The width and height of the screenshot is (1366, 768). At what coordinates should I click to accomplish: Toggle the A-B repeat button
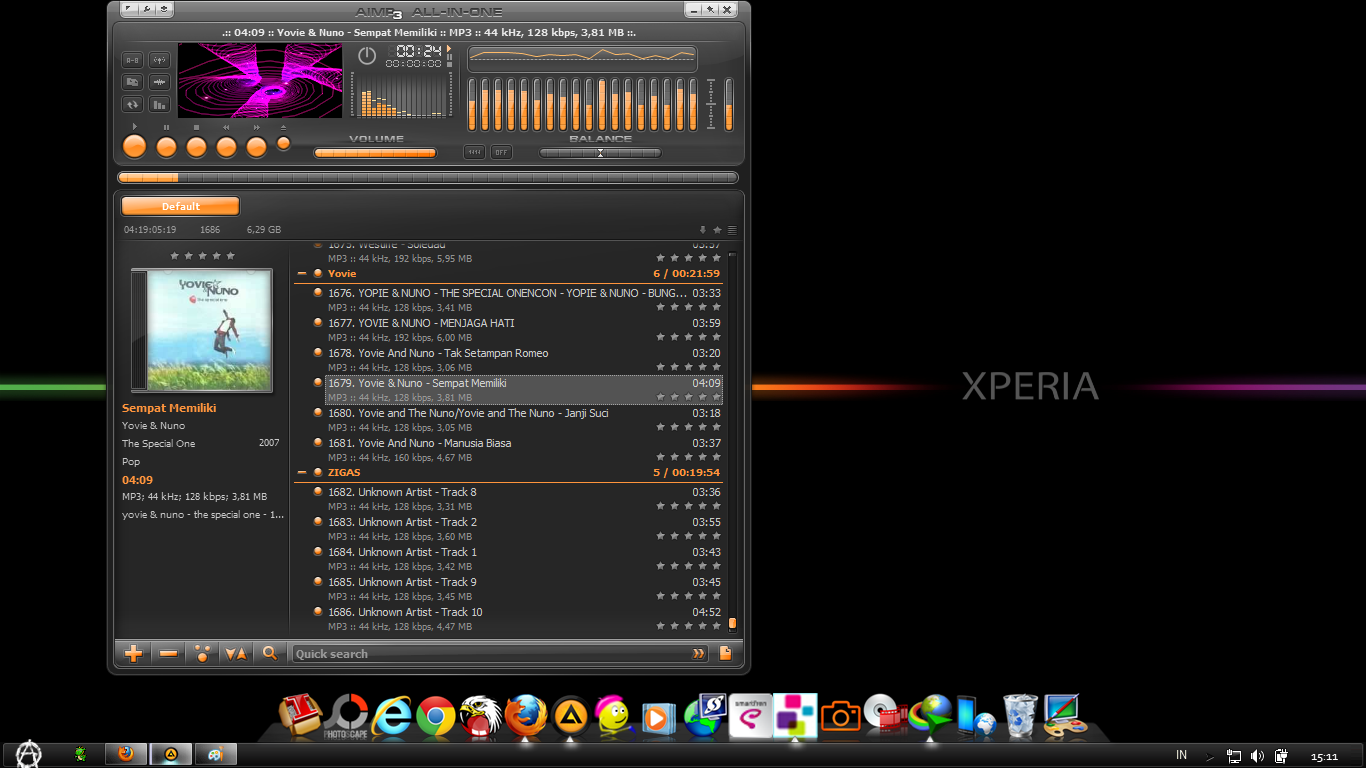[x=132, y=60]
